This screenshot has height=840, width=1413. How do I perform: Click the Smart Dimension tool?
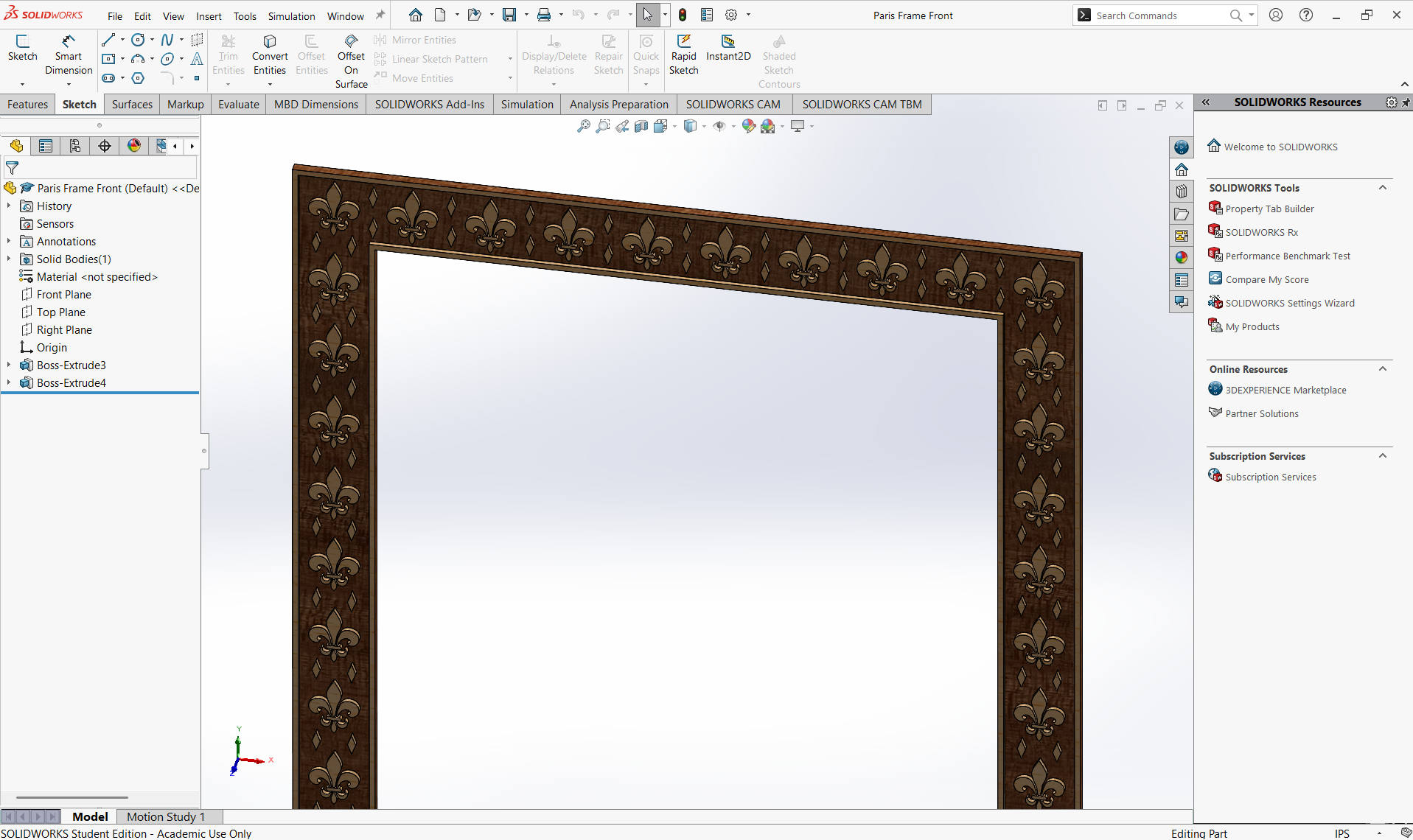(x=69, y=55)
